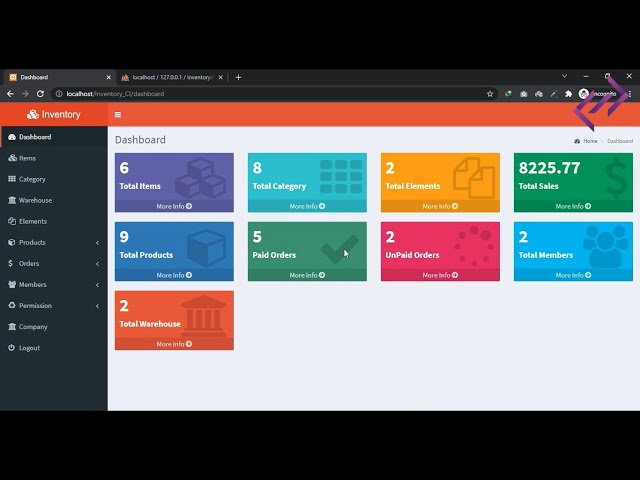This screenshot has height=480, width=640.
Task: Click the address bar URL field
Action: coord(273,94)
